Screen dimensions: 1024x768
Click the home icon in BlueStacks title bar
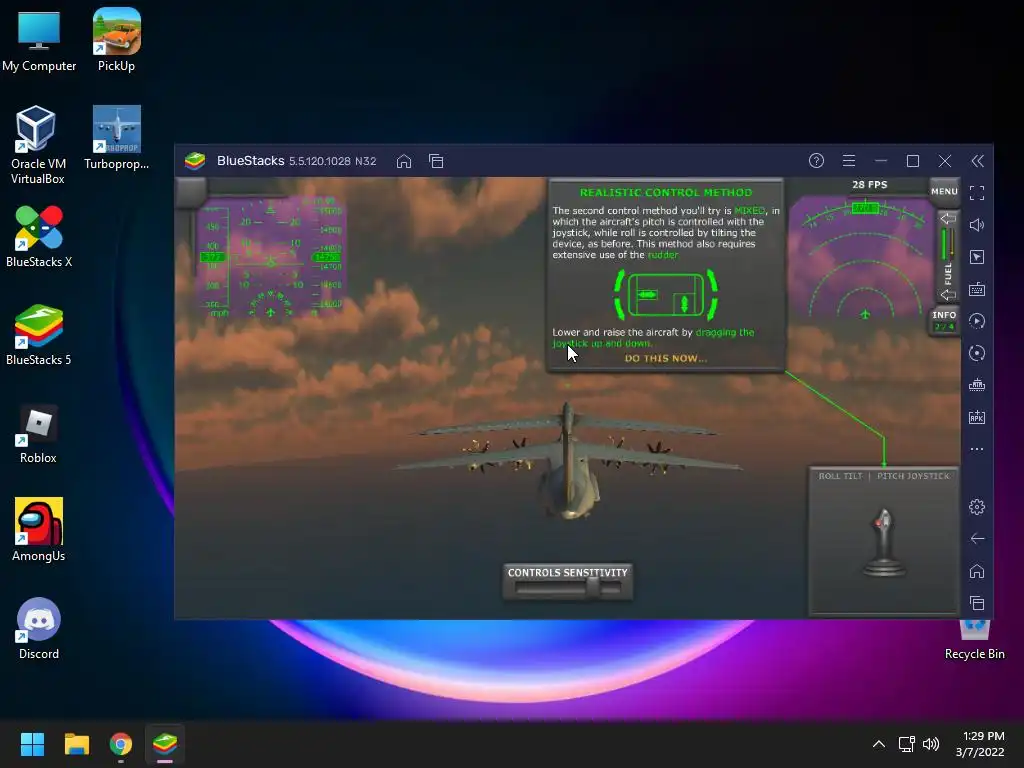click(404, 161)
